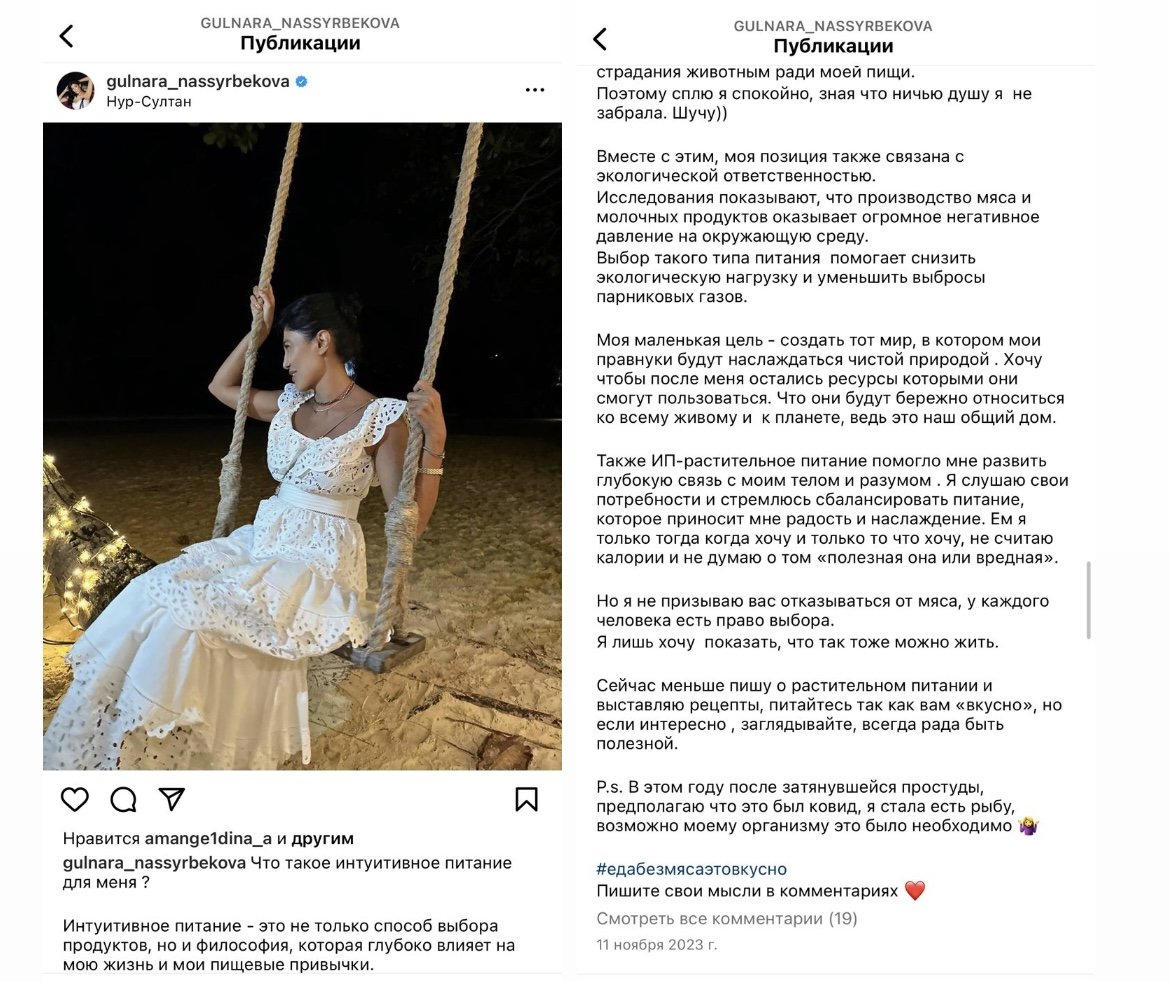Click the swing photo in the post

302,446
